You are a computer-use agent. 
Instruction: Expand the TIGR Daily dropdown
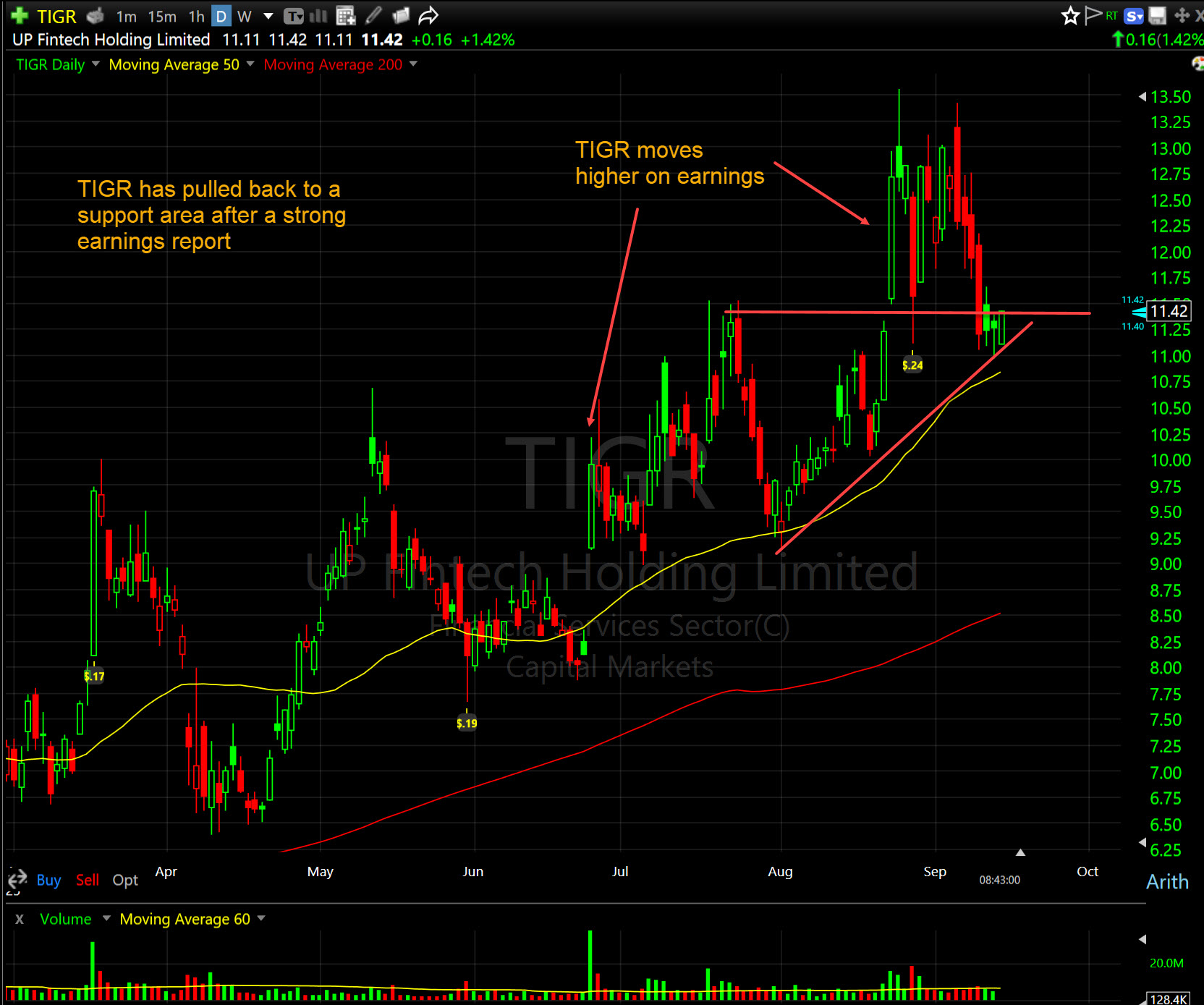pyautogui.click(x=96, y=64)
